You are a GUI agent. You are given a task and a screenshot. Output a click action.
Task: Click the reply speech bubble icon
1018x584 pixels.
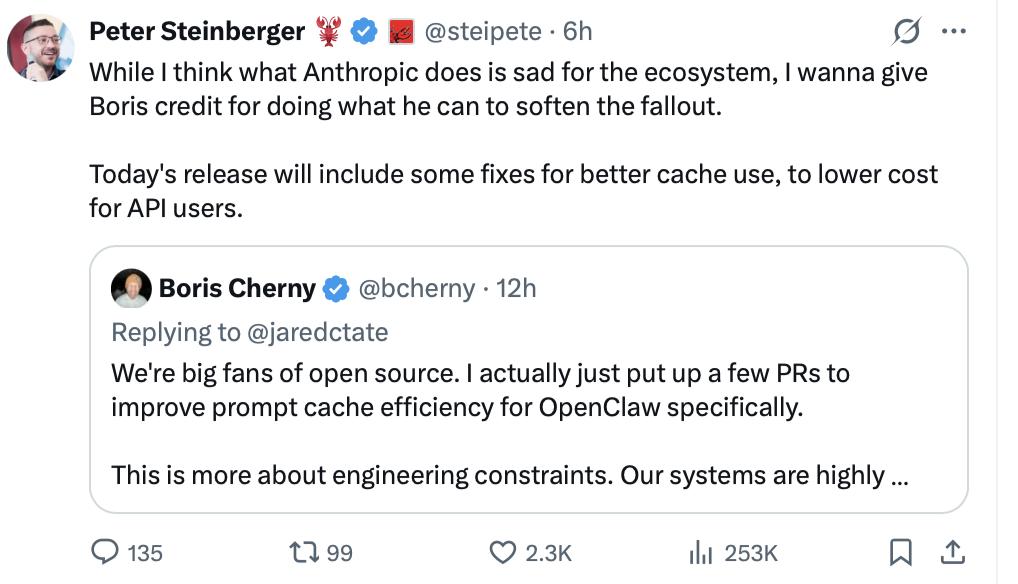click(x=105, y=552)
